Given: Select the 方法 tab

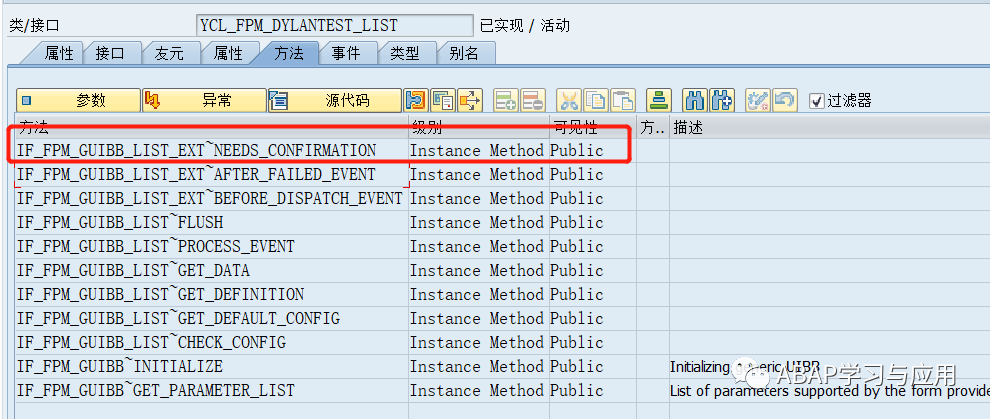Looking at the screenshot, I should pyautogui.click(x=289, y=54).
